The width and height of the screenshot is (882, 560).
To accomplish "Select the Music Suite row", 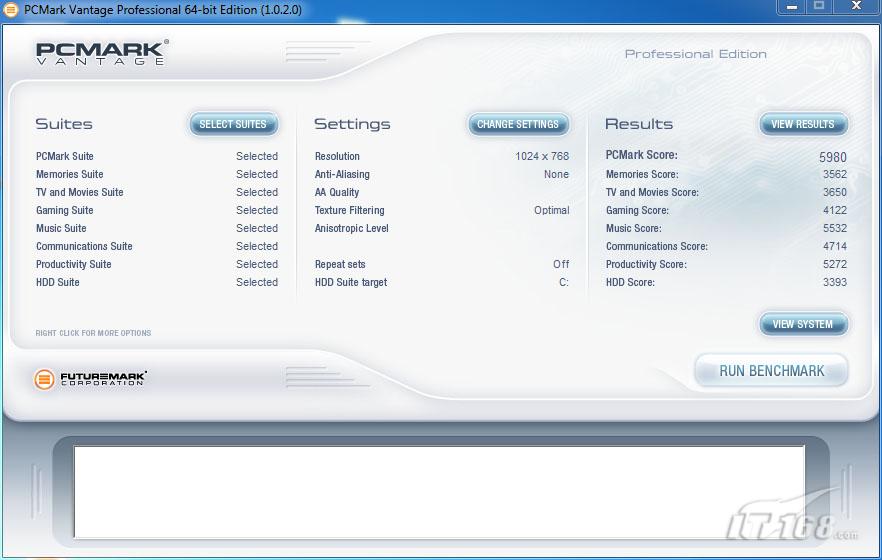I will pyautogui.click(x=157, y=228).
